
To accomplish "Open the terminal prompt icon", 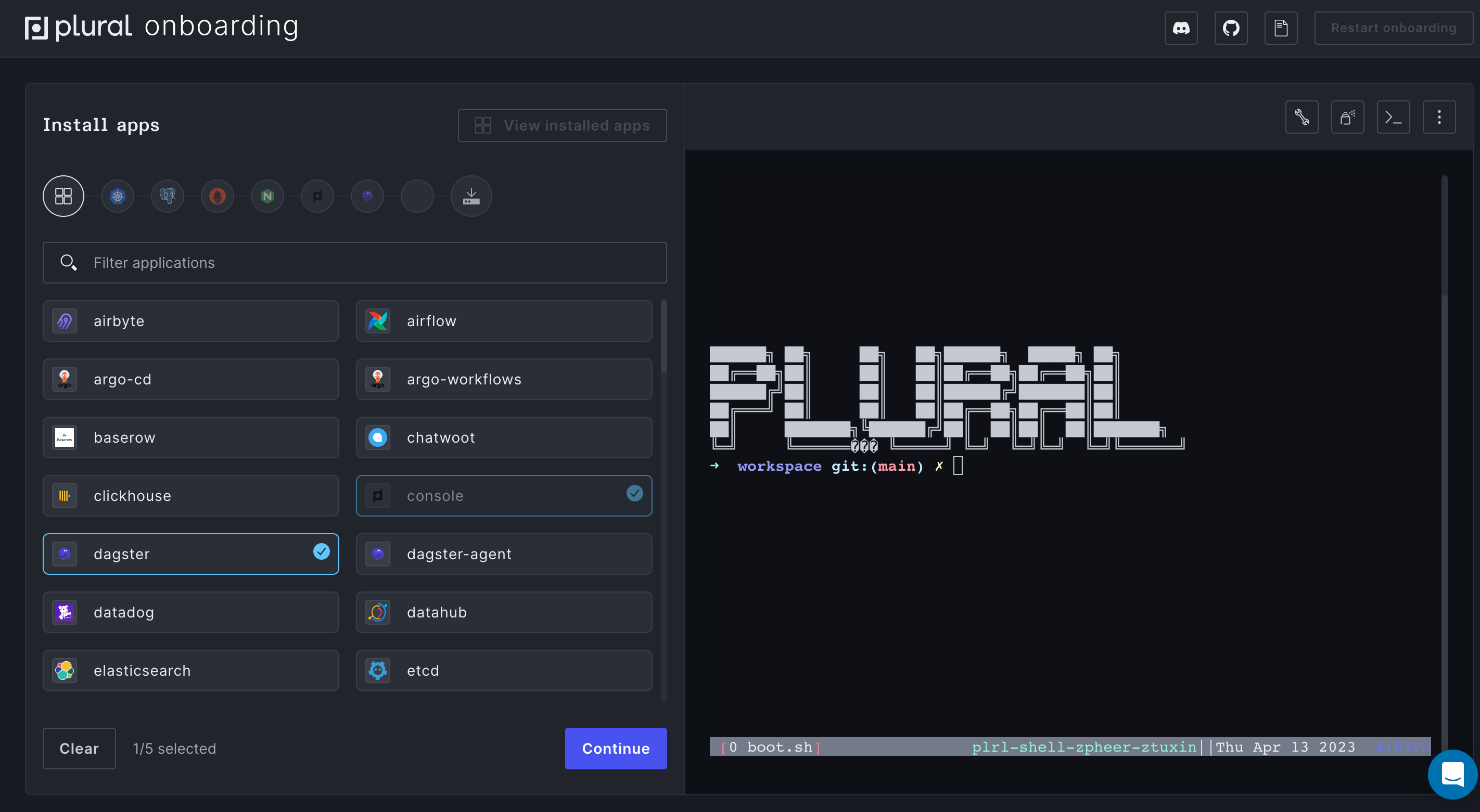I will pos(1393,117).
